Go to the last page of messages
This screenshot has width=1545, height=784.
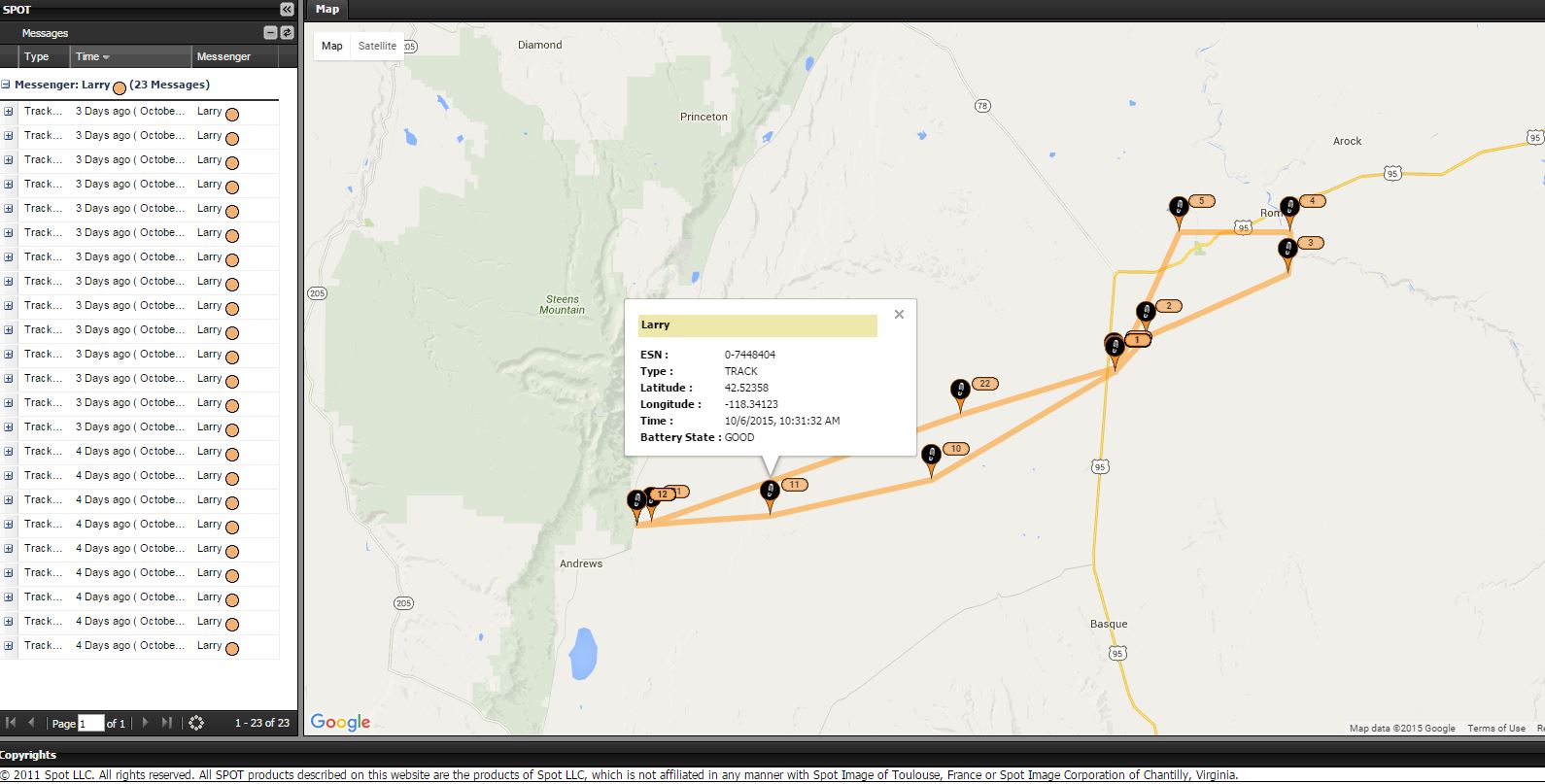point(166,723)
